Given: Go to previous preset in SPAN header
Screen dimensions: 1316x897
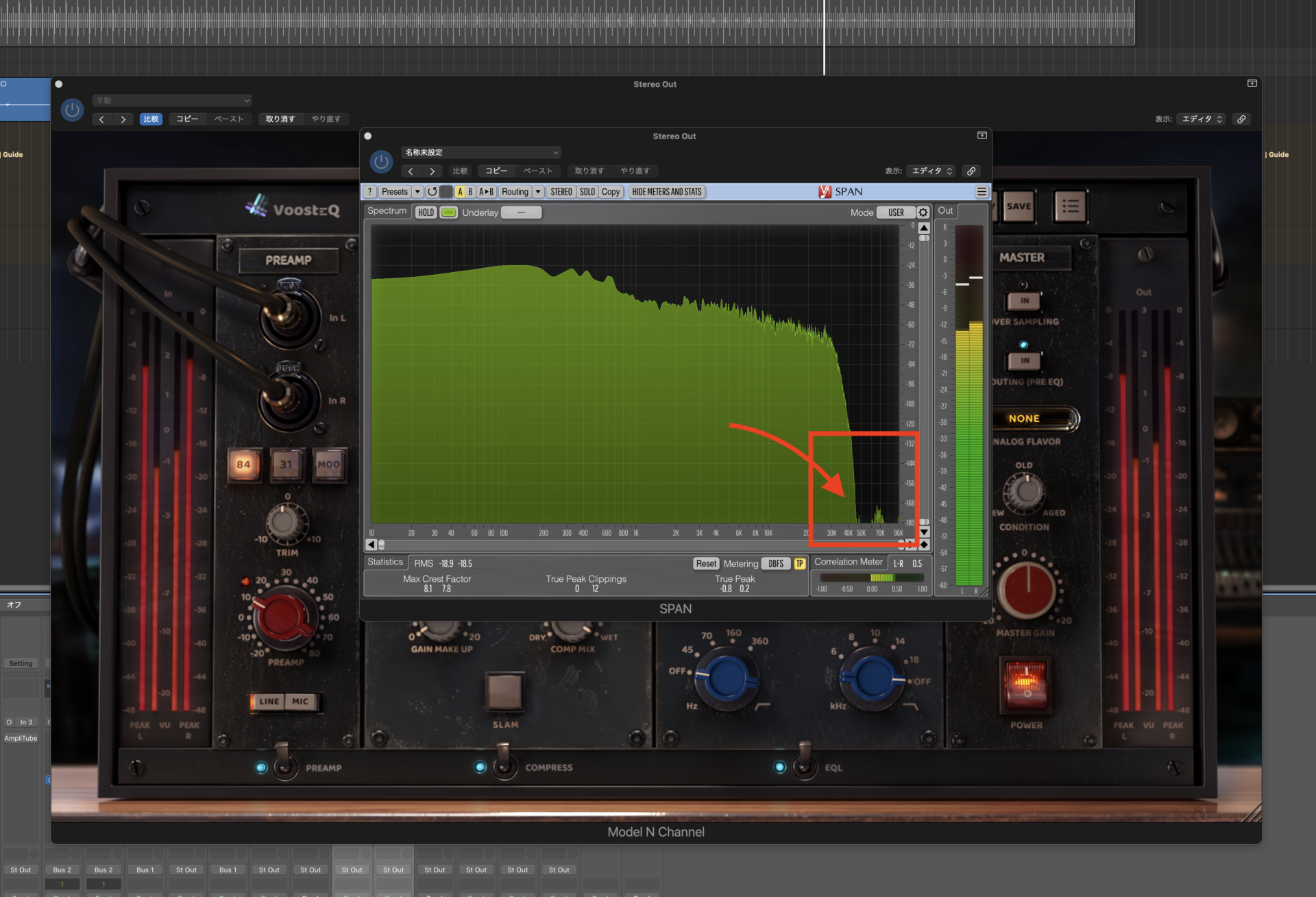Looking at the screenshot, I should point(411,171).
